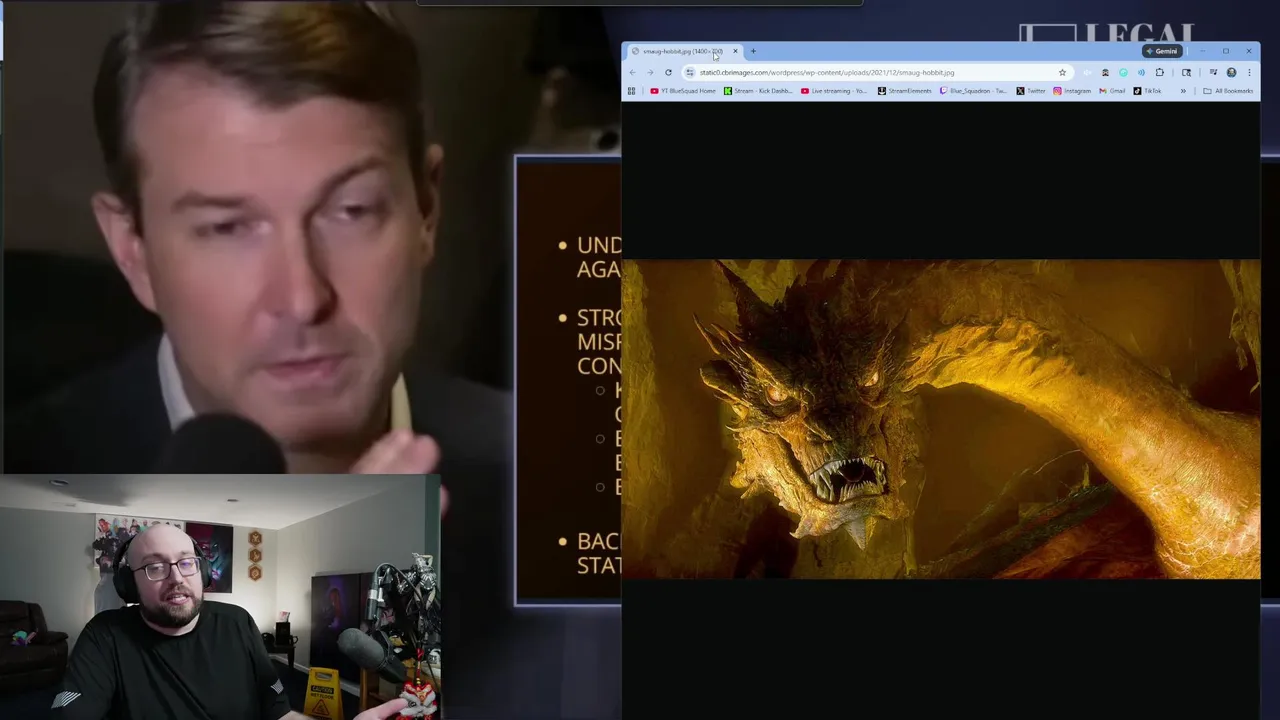Close the smaug-hobbit.jpg tab
Viewport: 1280px width, 720px height.
[735, 51]
